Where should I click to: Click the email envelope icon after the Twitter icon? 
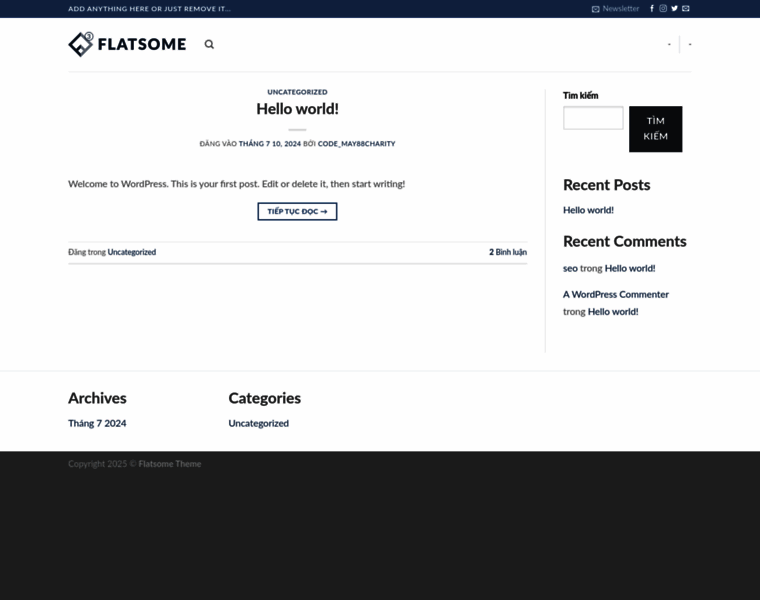686,8
